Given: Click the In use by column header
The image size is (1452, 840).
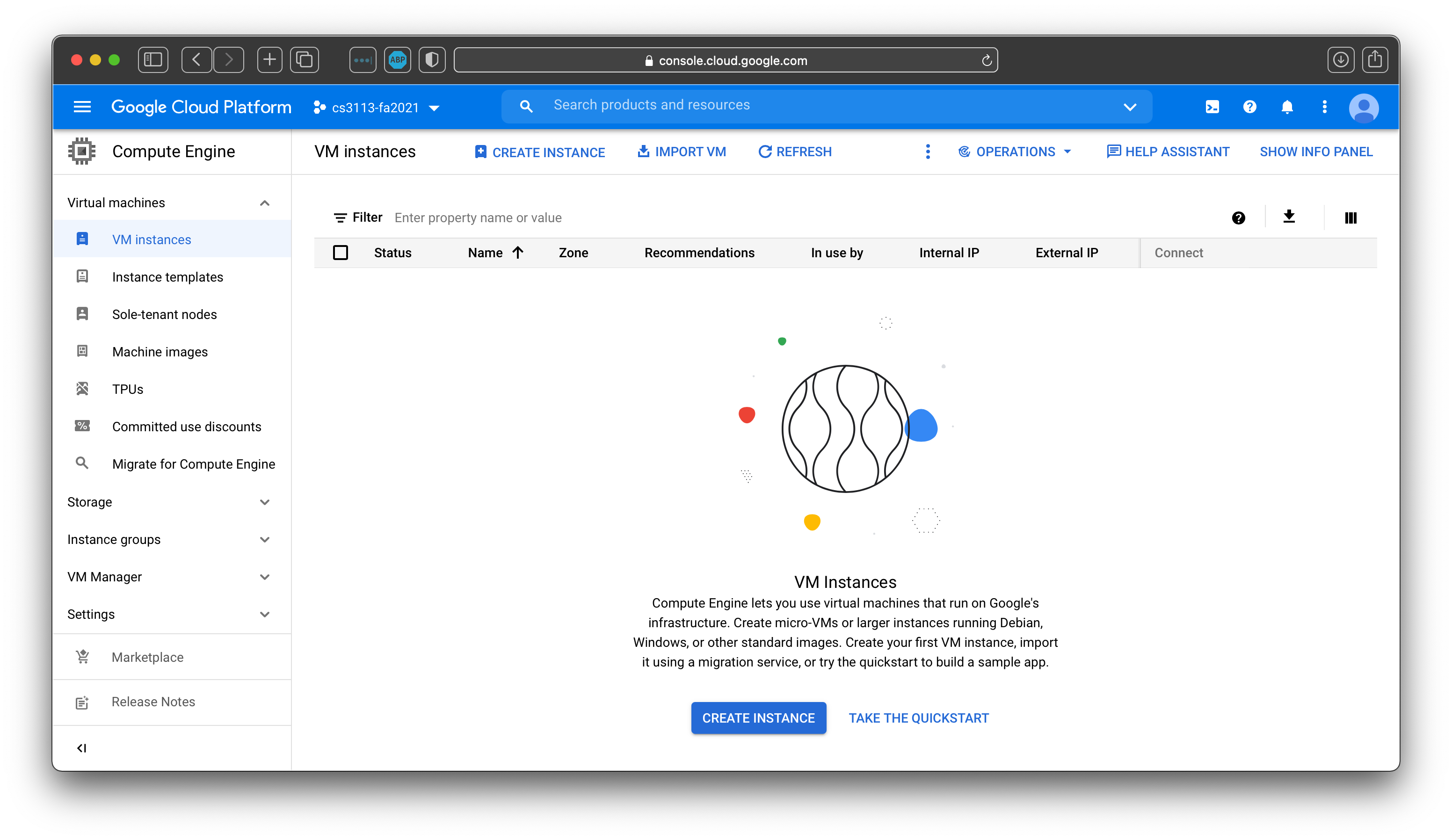Looking at the screenshot, I should pos(836,253).
